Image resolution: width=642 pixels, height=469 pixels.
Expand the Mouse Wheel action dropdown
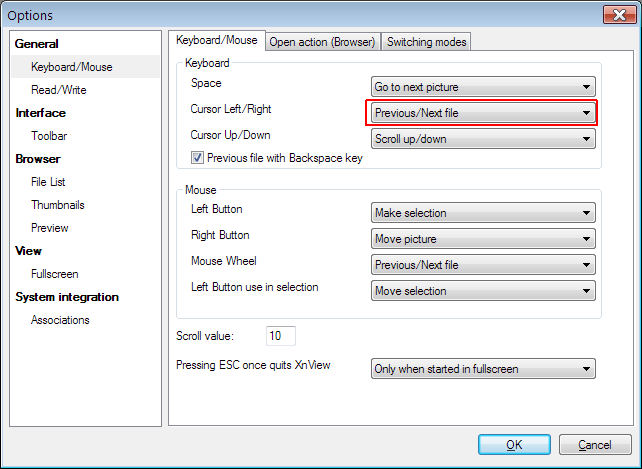point(483,265)
